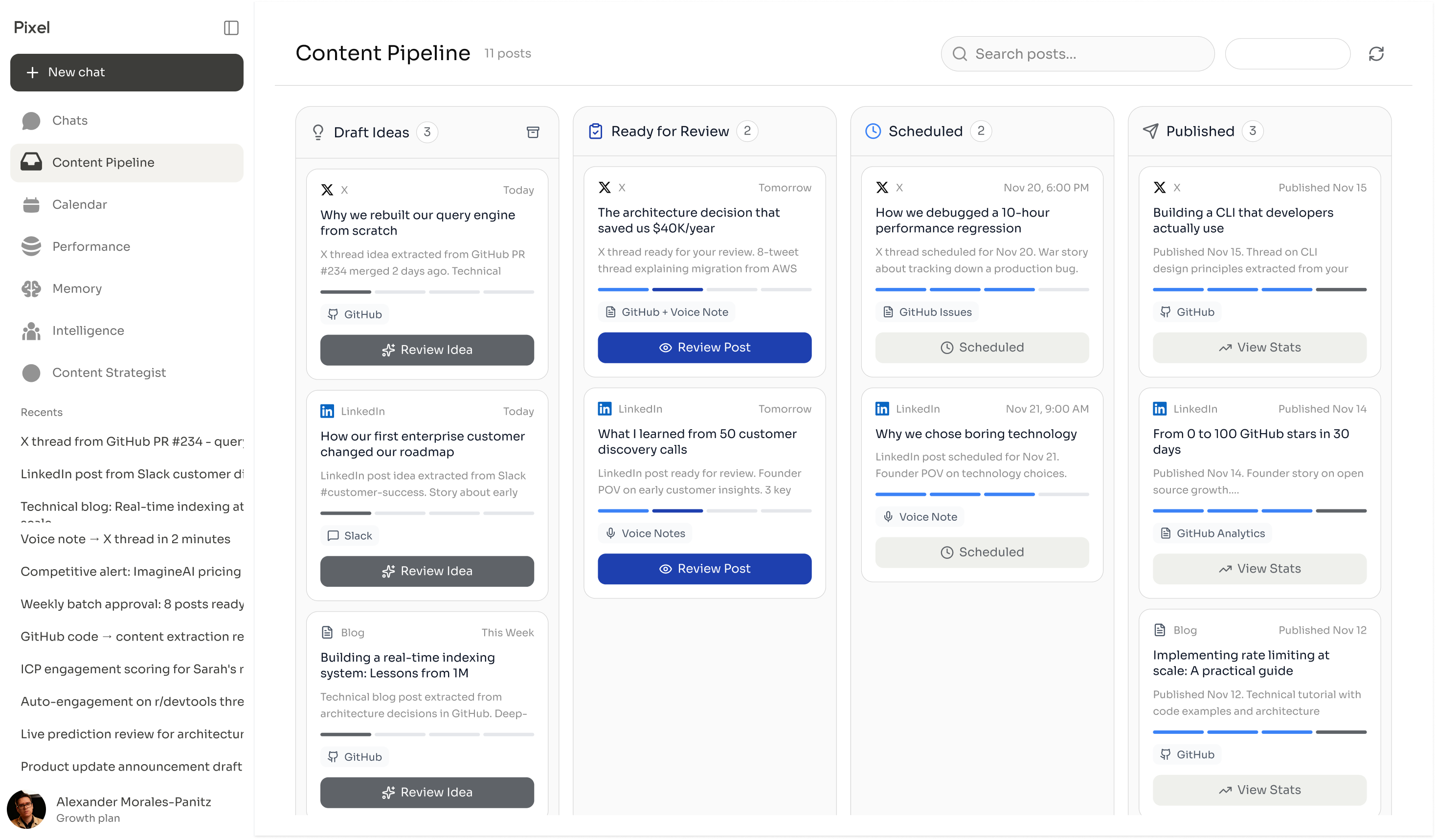Review Idea for query engine post
The width and height of the screenshot is (1436, 840).
click(x=427, y=350)
